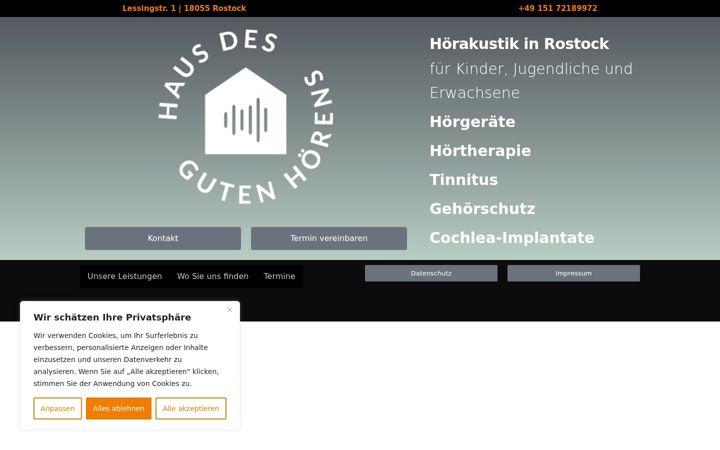Open the Impressum page

coord(574,273)
